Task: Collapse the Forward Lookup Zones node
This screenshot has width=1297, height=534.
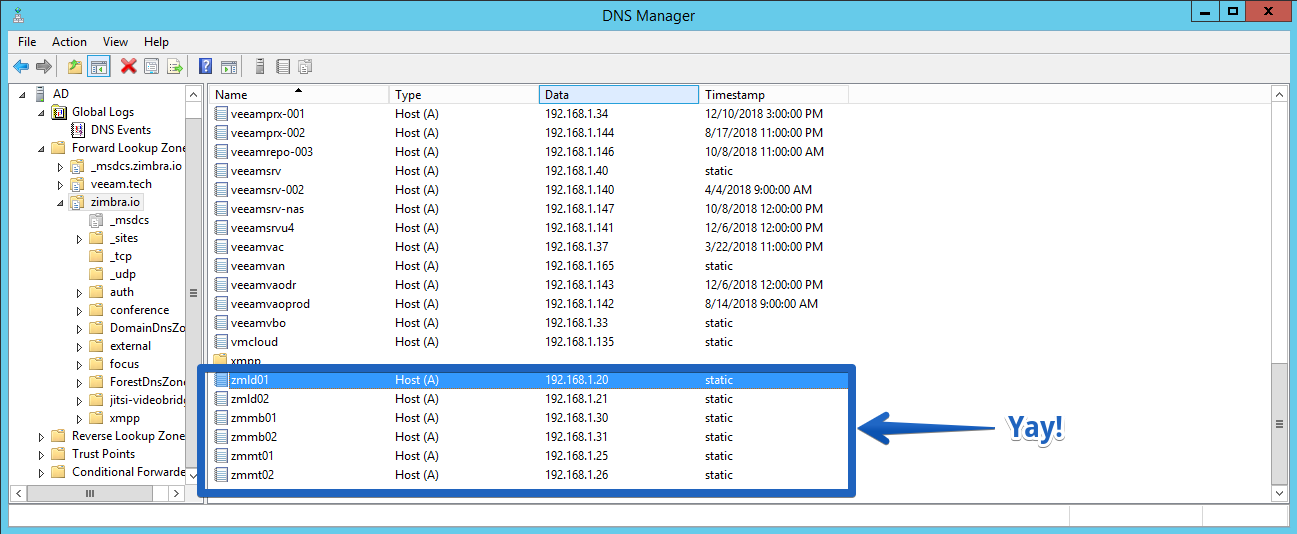Action: pos(41,148)
